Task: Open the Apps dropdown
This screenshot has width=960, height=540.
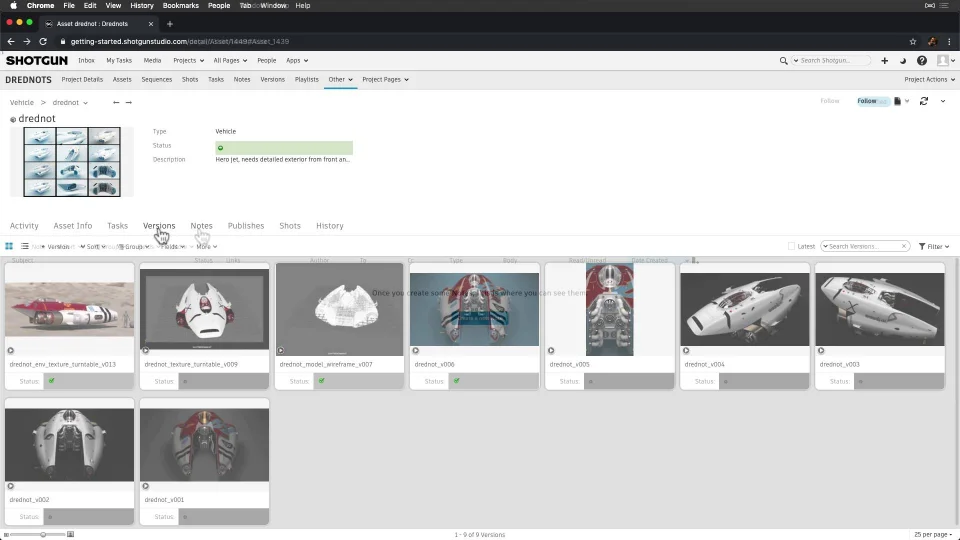Action: [x=297, y=61]
